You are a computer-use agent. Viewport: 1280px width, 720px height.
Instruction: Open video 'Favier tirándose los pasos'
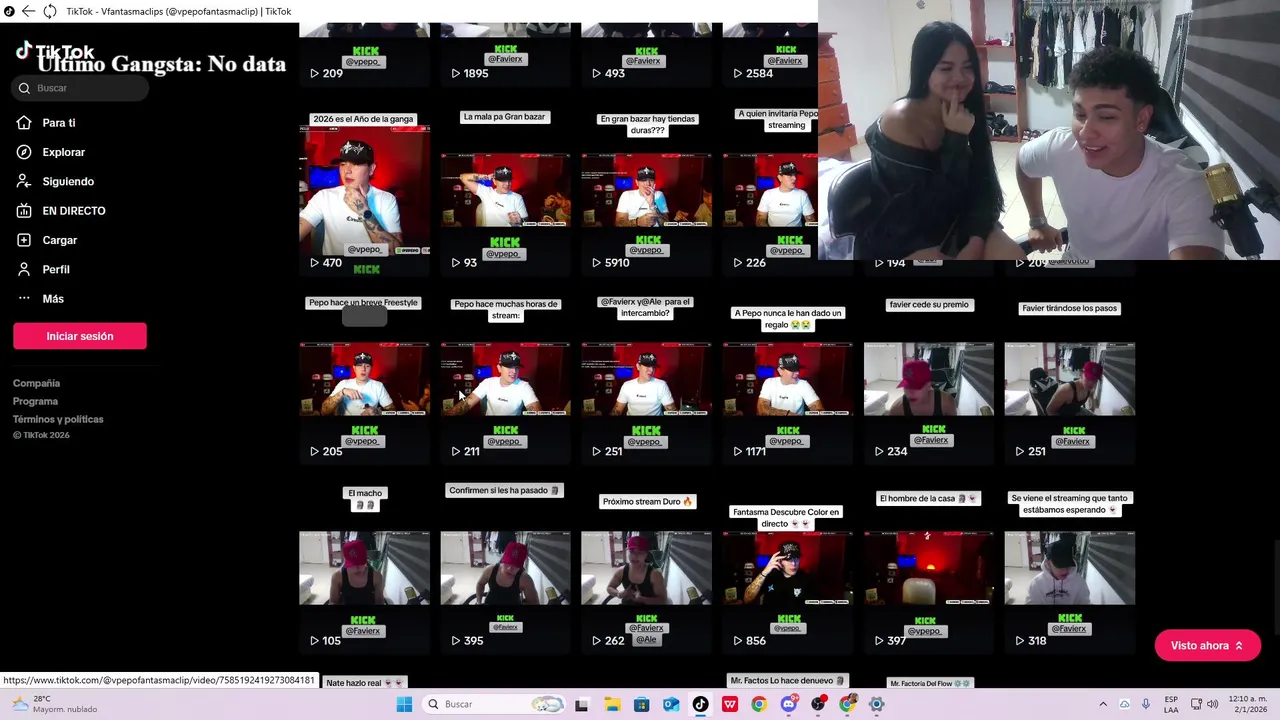1069,379
